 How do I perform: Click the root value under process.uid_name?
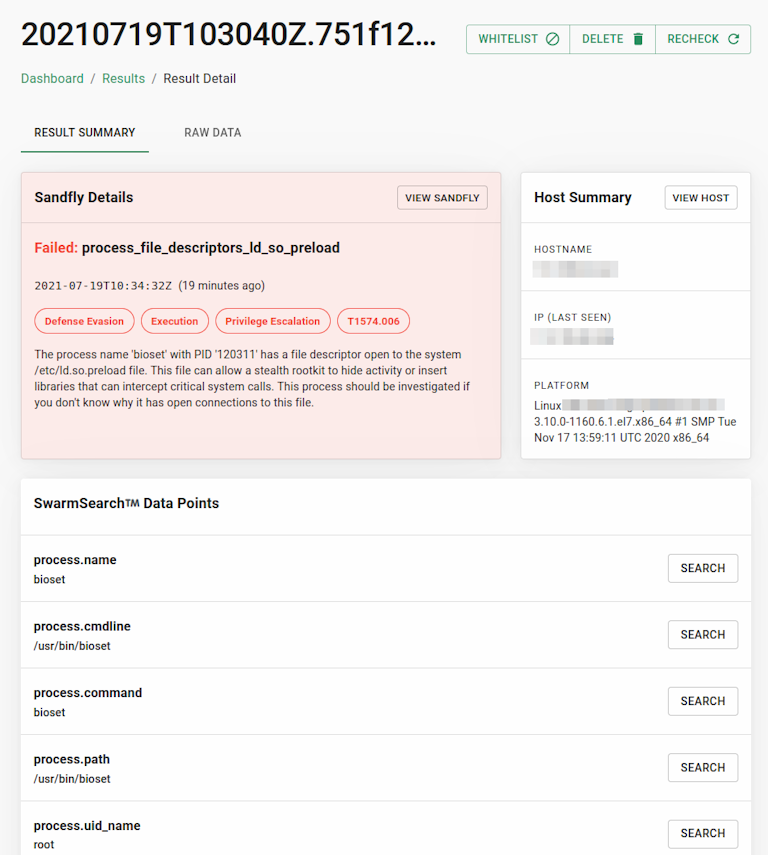coord(44,845)
